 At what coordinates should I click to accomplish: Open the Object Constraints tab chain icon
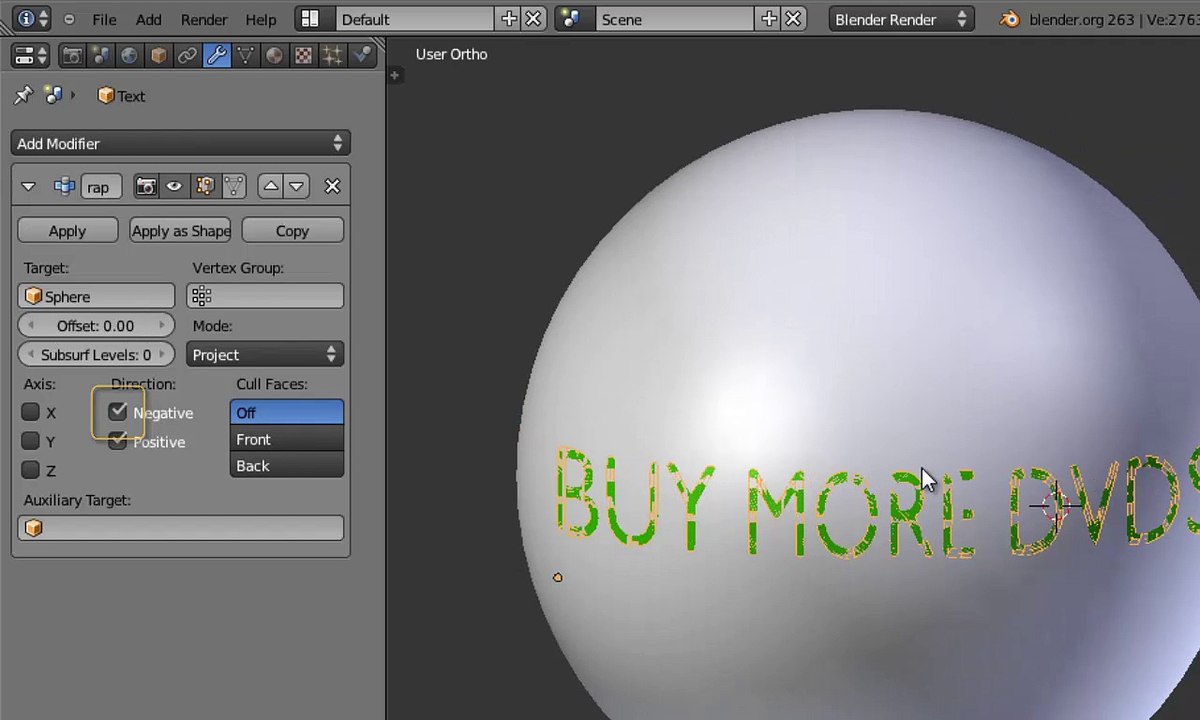(x=188, y=56)
